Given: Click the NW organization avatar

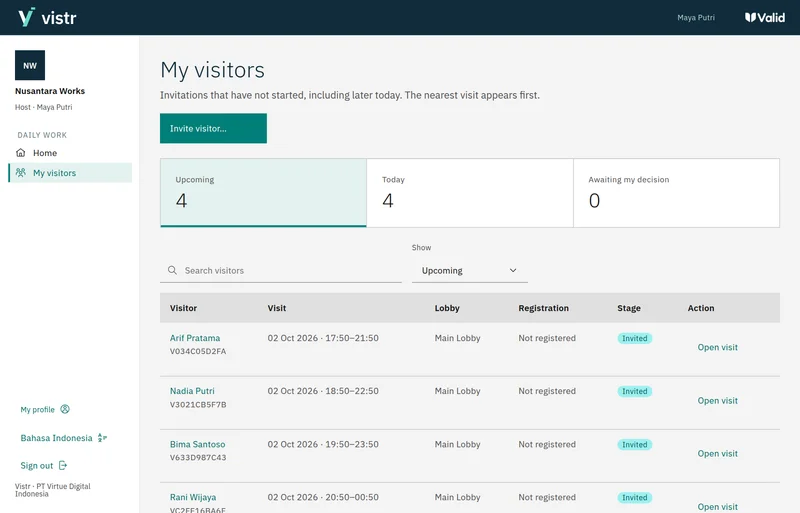Looking at the screenshot, I should 30,65.
